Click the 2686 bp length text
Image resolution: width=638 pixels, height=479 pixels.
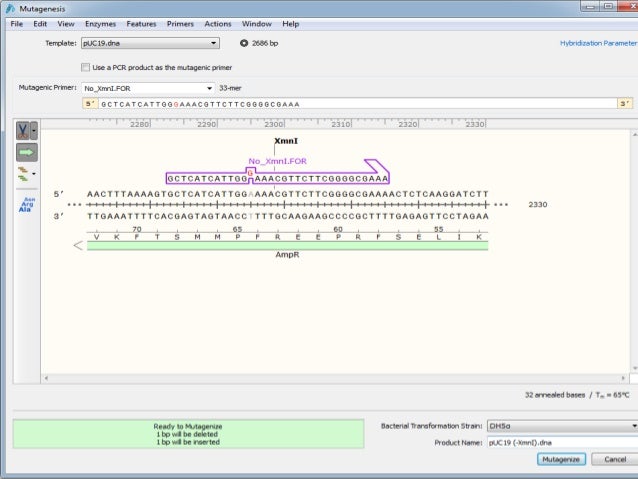click(265, 43)
